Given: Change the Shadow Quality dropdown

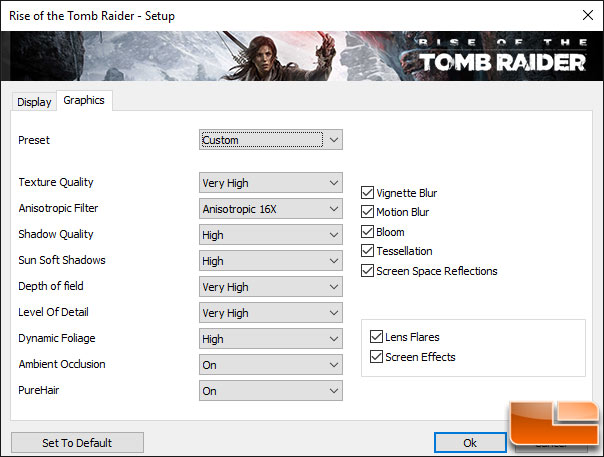Looking at the screenshot, I should click(x=270, y=235).
